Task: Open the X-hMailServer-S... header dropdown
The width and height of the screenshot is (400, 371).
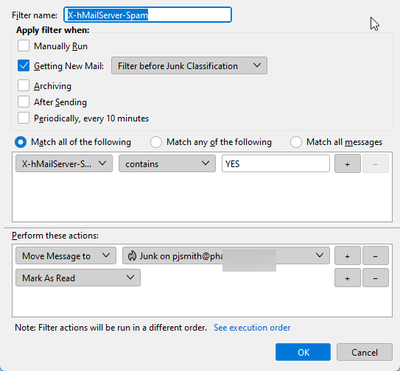Action: click(x=64, y=164)
